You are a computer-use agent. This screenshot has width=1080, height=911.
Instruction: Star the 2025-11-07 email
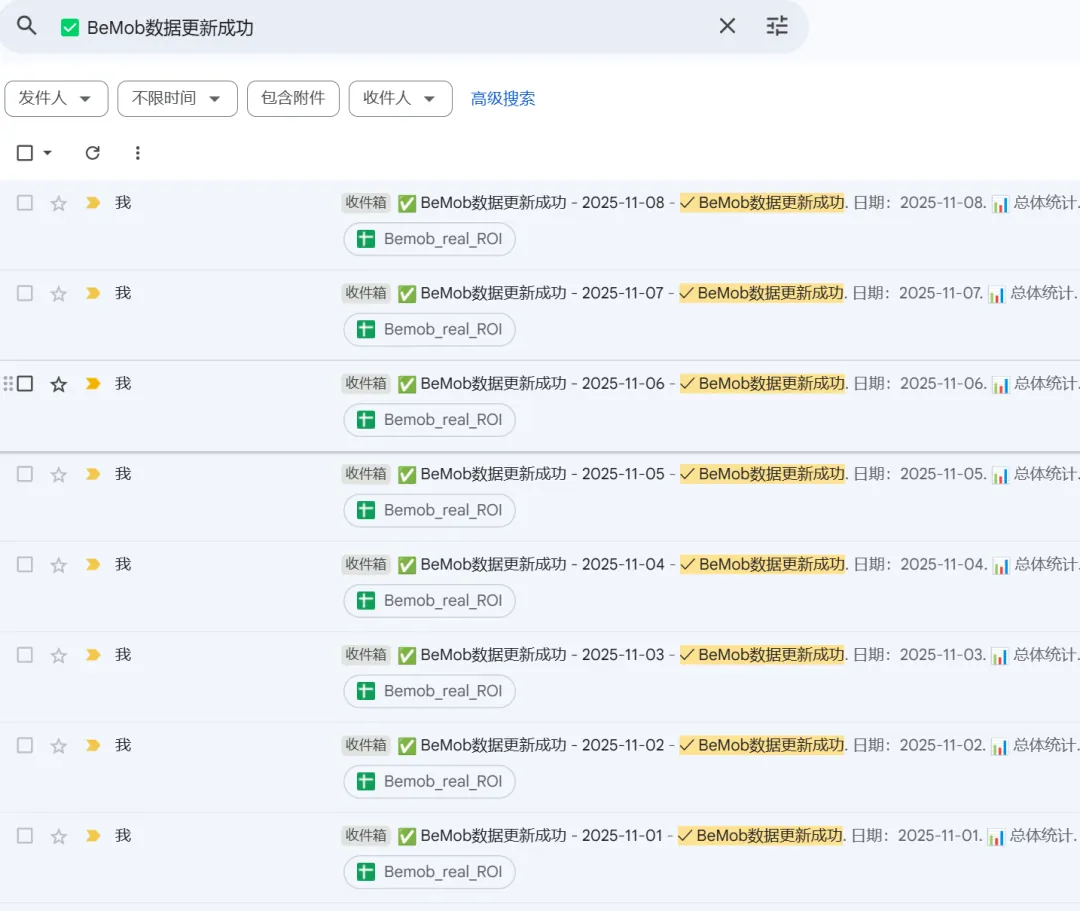point(59,294)
